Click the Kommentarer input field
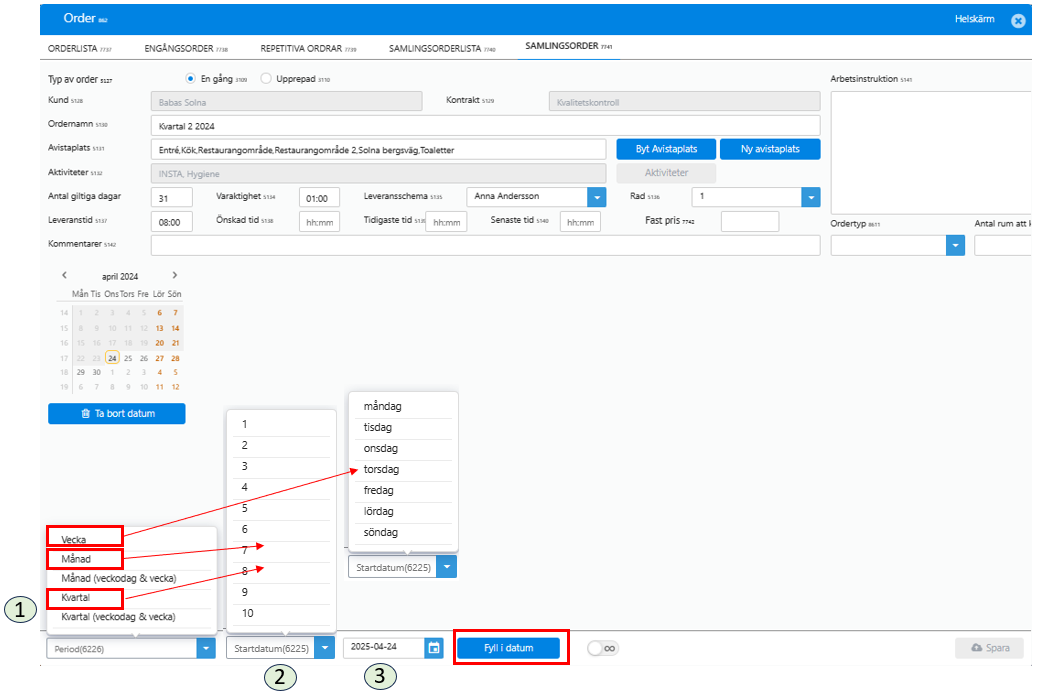The width and height of the screenshot is (1039, 692). 485,245
